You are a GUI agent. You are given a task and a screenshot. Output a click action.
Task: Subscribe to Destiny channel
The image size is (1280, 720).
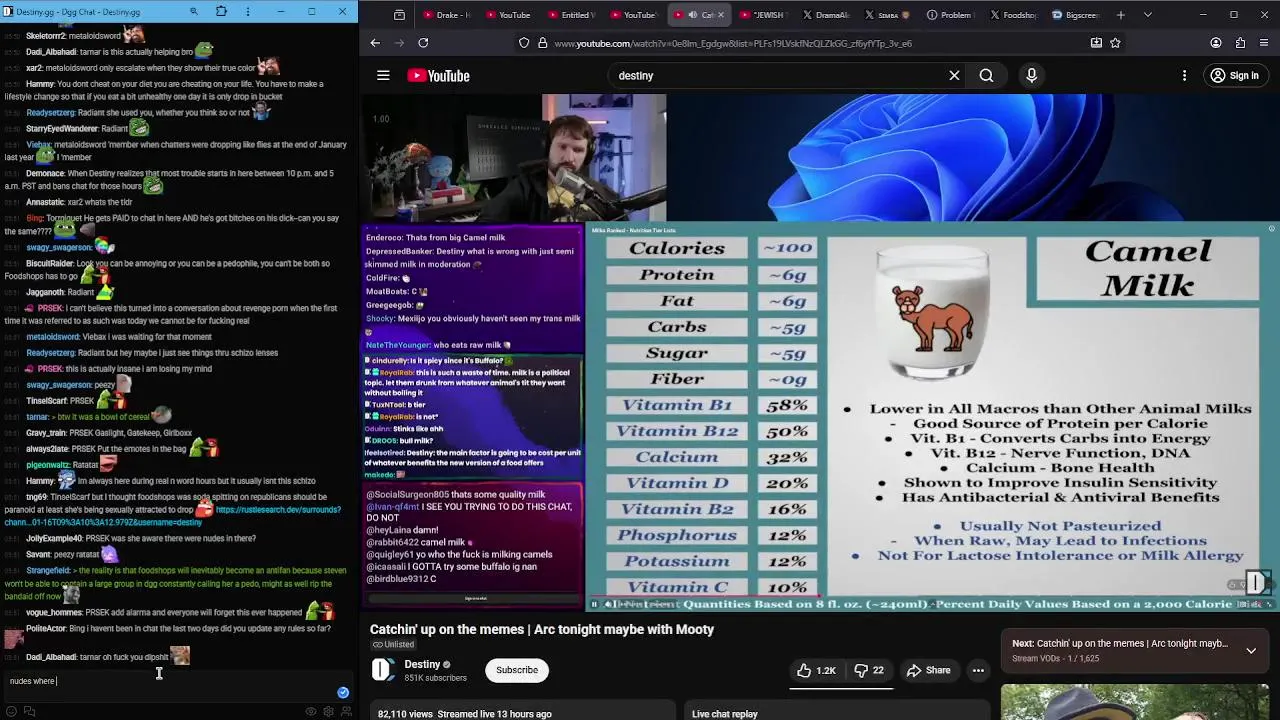tap(517, 670)
